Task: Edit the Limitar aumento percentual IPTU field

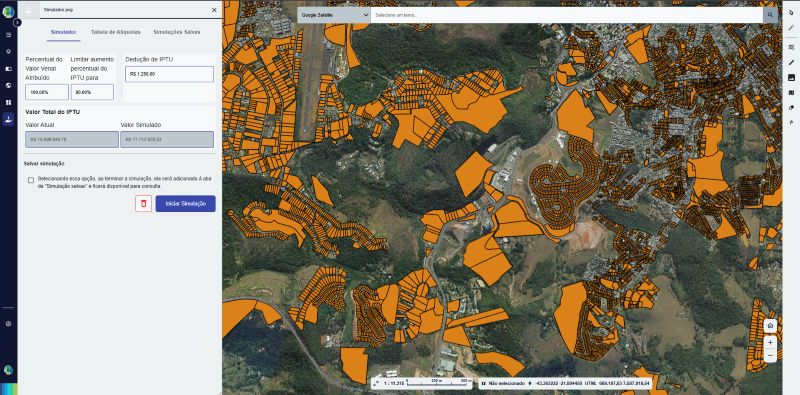Action: tap(92, 92)
